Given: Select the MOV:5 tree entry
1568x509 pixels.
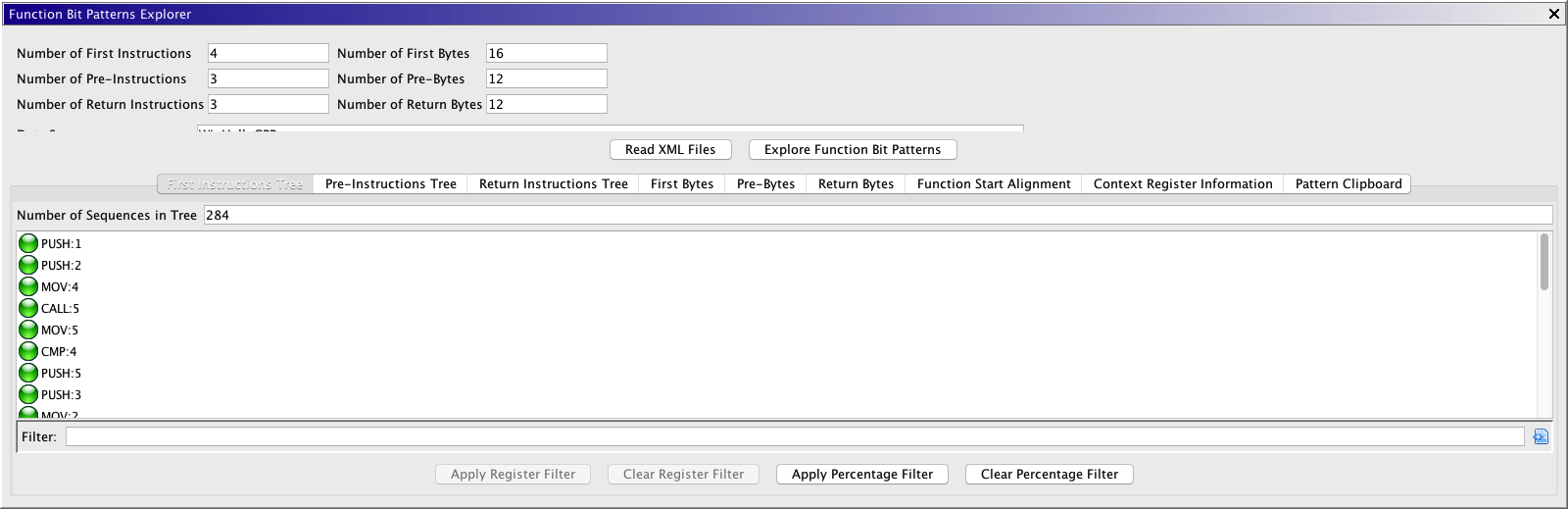Looking at the screenshot, I should tap(59, 331).
